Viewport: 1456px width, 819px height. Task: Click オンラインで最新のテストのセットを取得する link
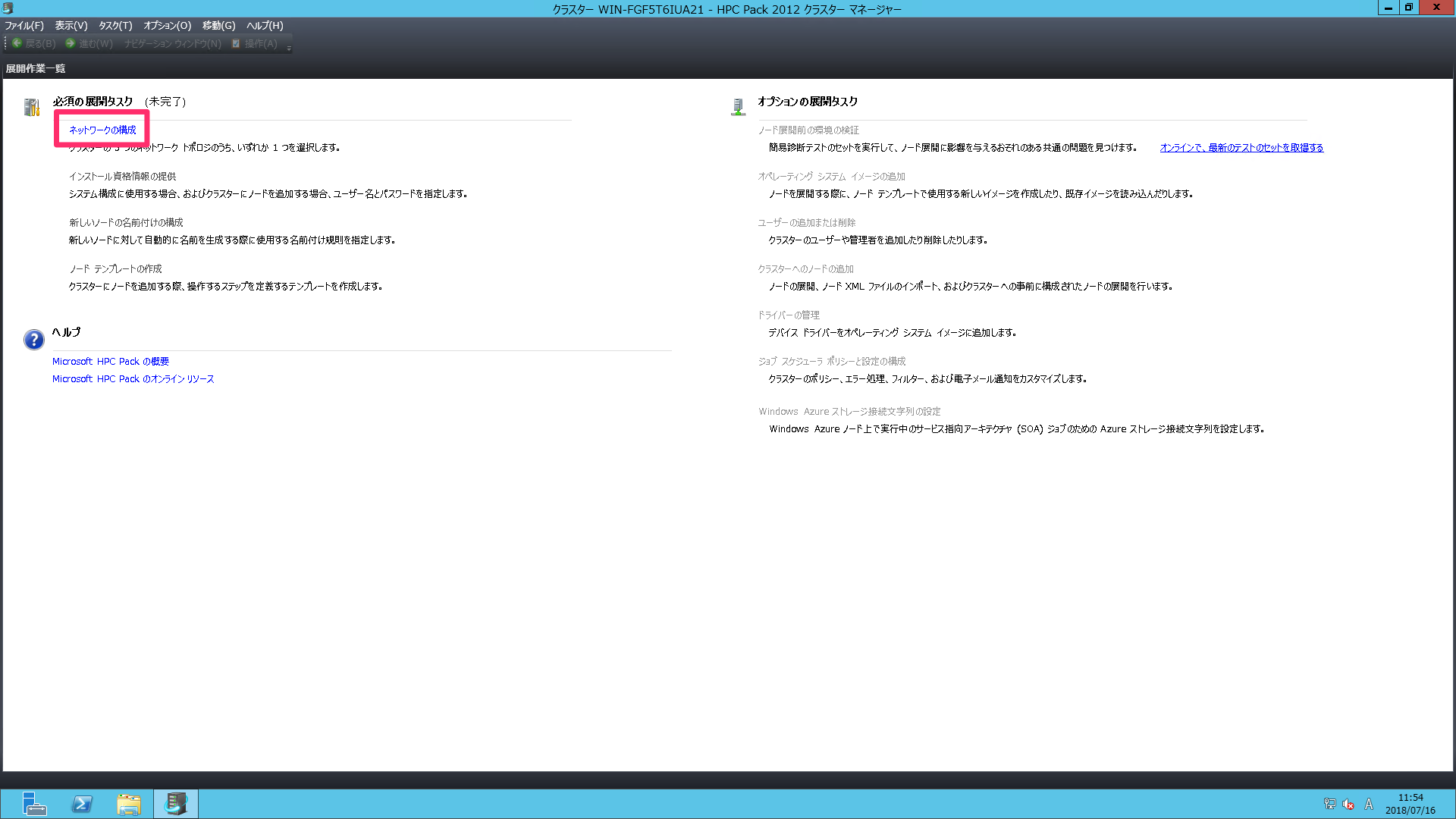point(1241,147)
